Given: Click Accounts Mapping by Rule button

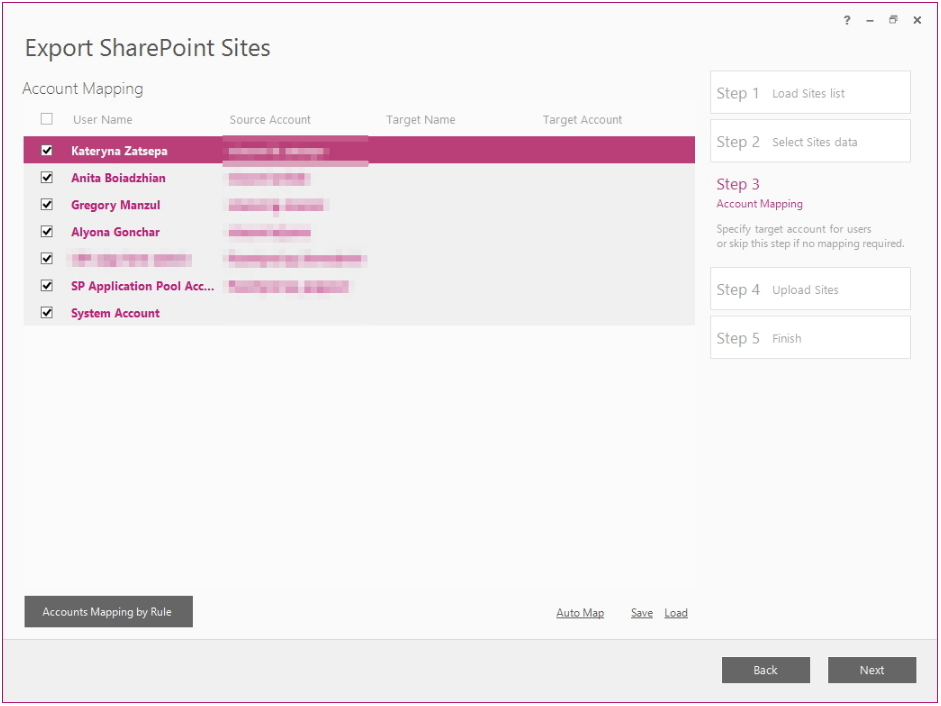Looking at the screenshot, I should point(109,612).
